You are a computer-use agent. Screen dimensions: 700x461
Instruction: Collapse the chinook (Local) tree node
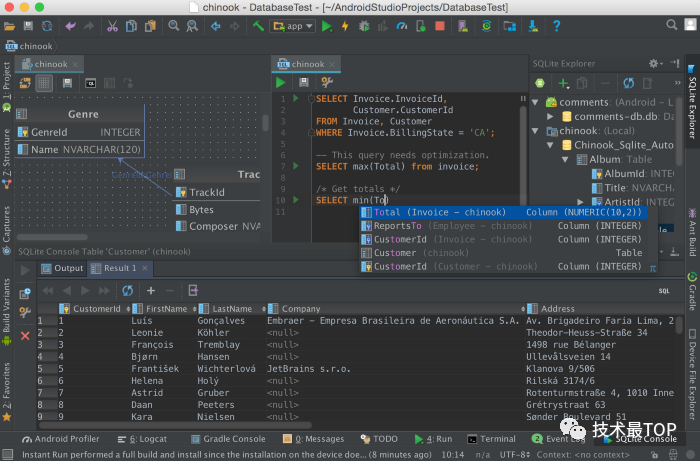[535, 131]
